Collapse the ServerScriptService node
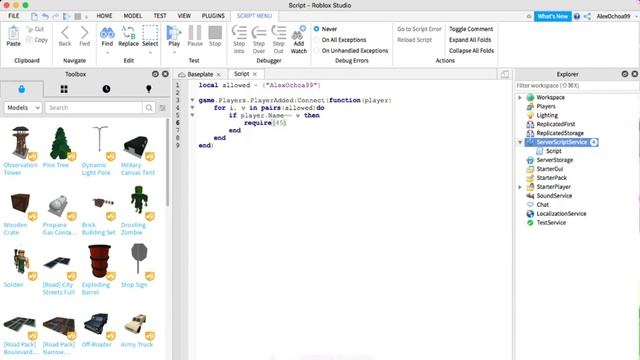640x360 pixels. (520, 142)
